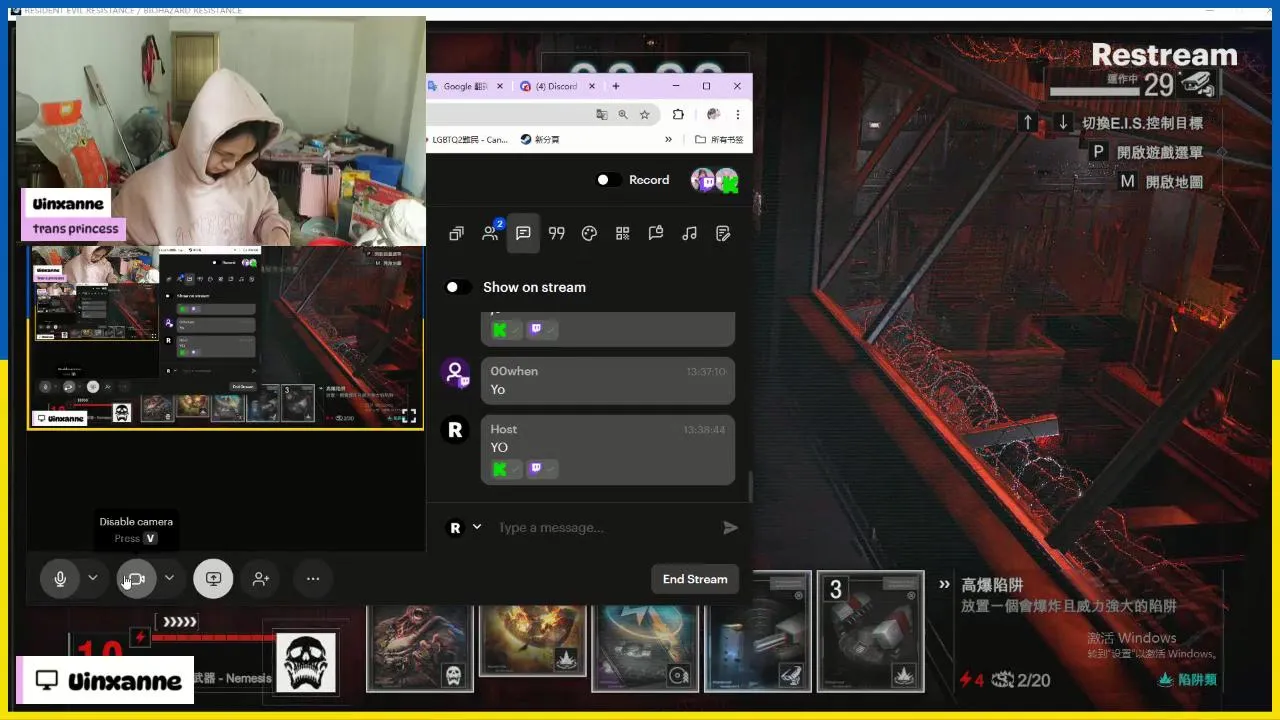Toggle the Twitch chip under Host's YO message

[542, 468]
